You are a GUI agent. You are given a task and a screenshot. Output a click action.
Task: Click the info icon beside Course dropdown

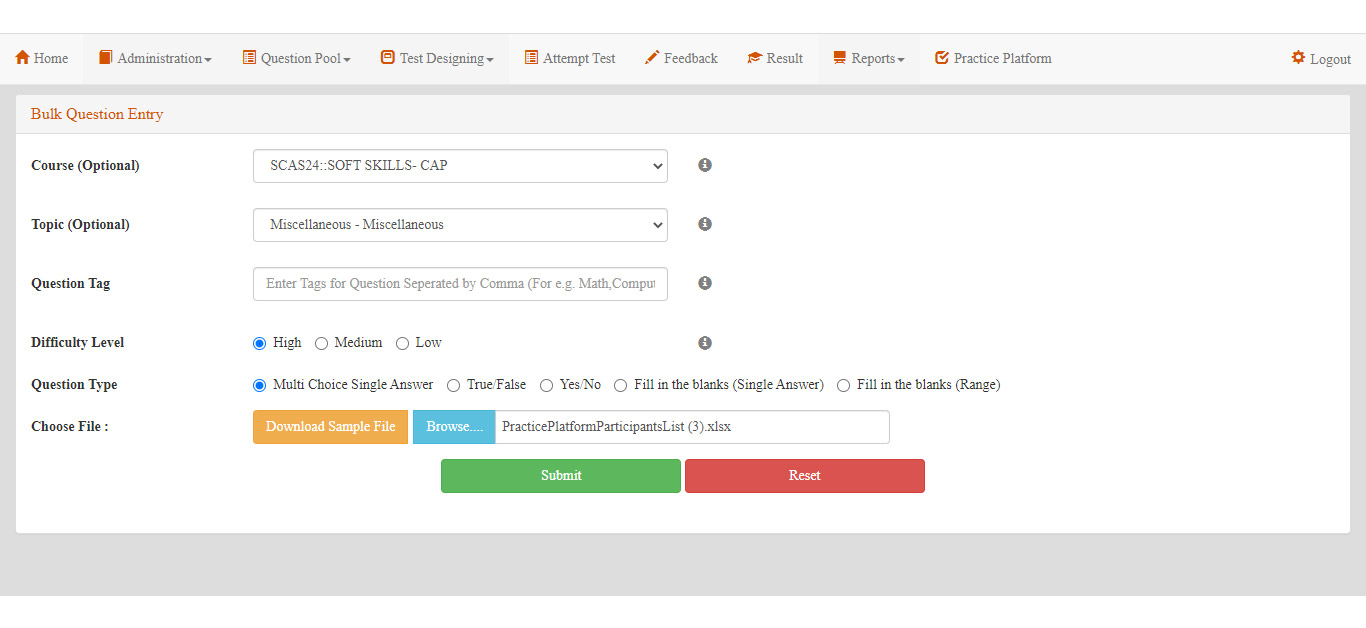(705, 165)
